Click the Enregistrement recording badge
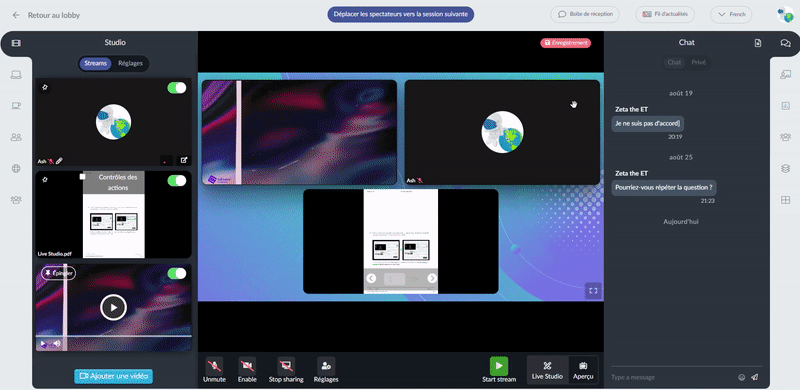The width and height of the screenshot is (800, 390). pos(565,43)
